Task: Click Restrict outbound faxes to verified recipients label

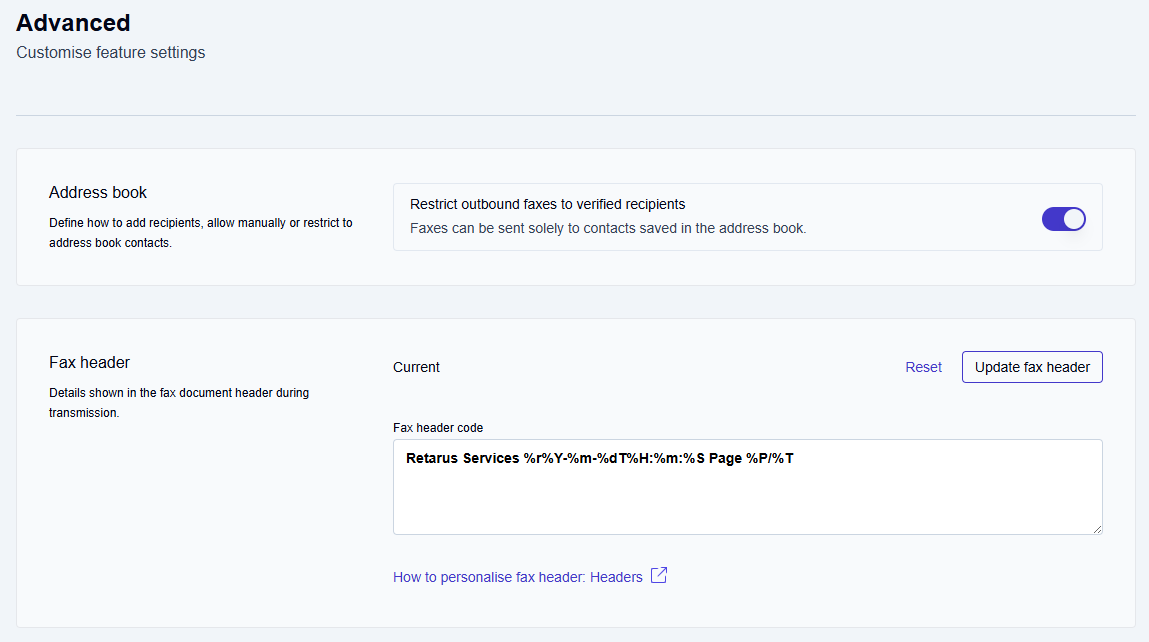Action: pyautogui.click(x=547, y=204)
